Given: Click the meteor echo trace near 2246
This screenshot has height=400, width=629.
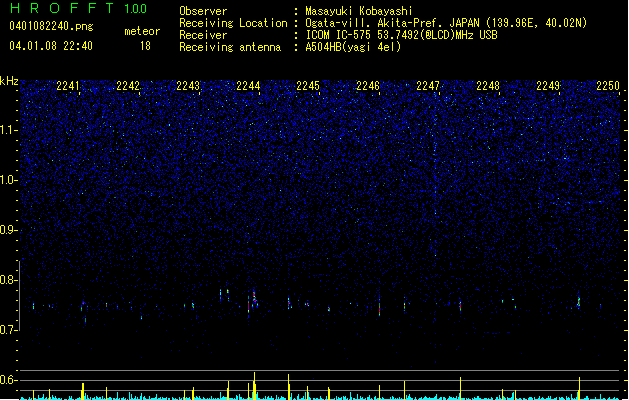Looking at the screenshot, I should coord(379,307).
